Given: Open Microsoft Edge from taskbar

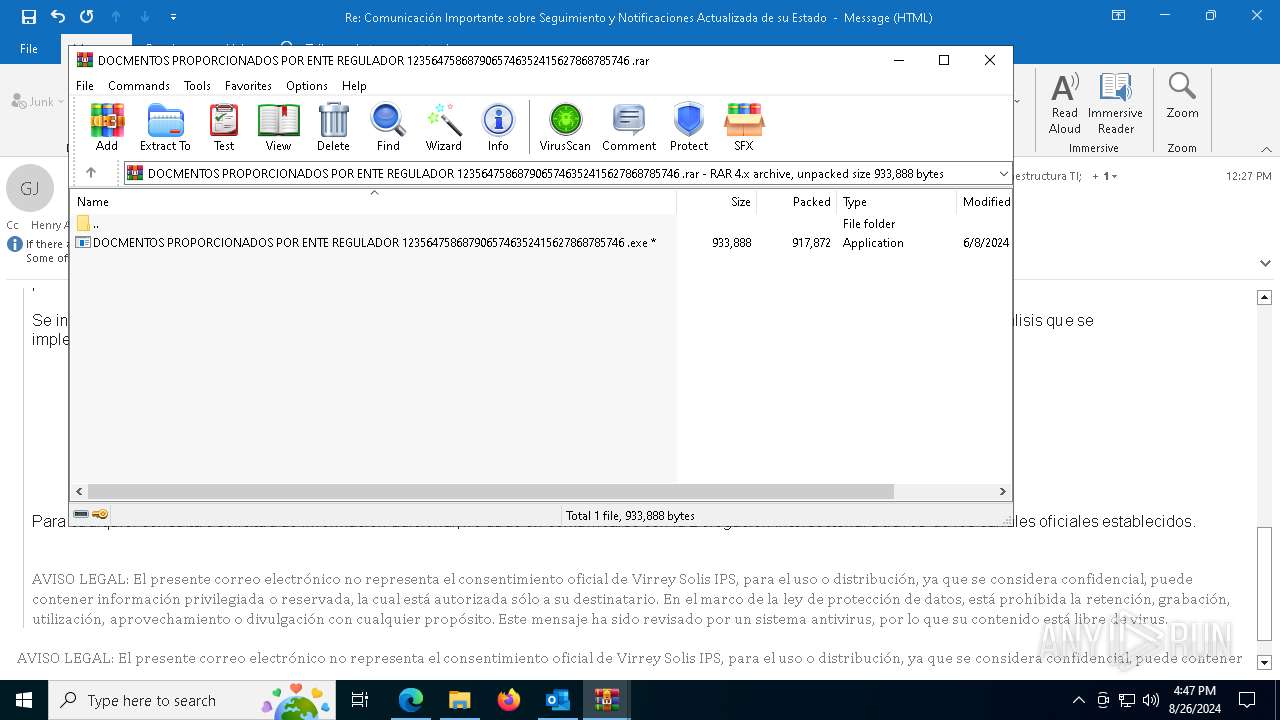Looking at the screenshot, I should click(x=411, y=700).
